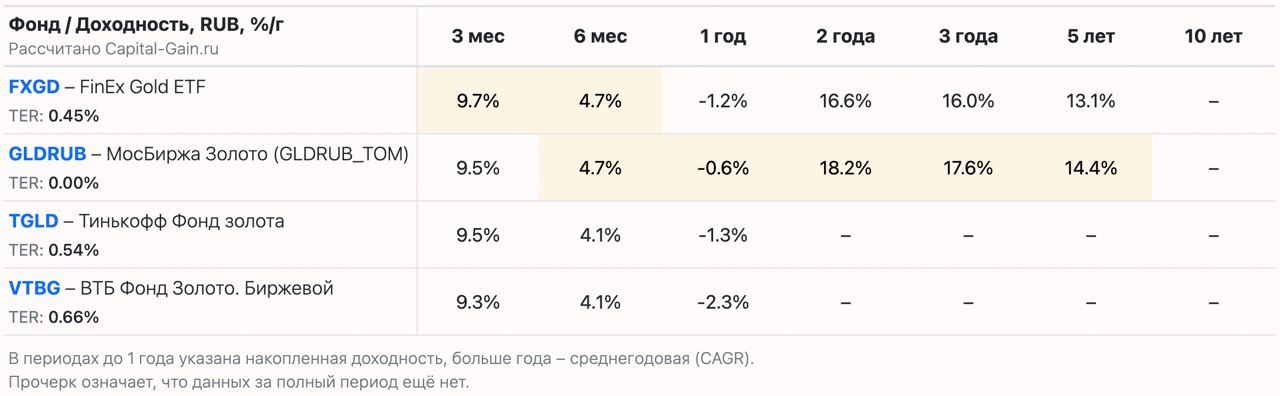Click GLDRUB 2-year return 18.2% cell
The image size is (1280, 396).
point(845,168)
